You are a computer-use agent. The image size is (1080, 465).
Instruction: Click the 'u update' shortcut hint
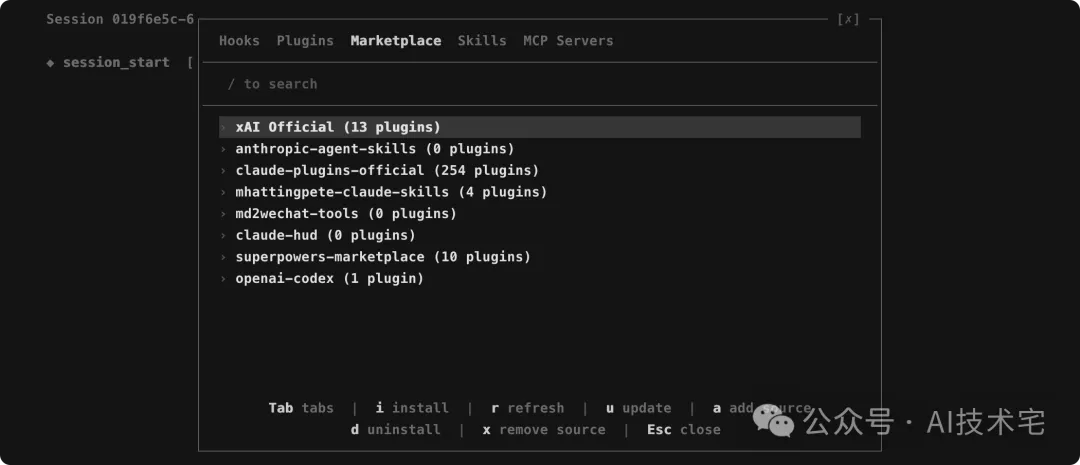coord(638,409)
